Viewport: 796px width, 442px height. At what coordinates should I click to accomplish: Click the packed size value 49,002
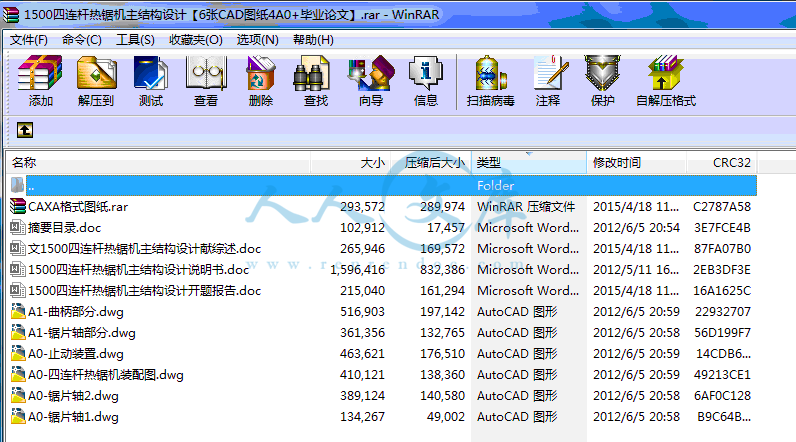point(446,417)
